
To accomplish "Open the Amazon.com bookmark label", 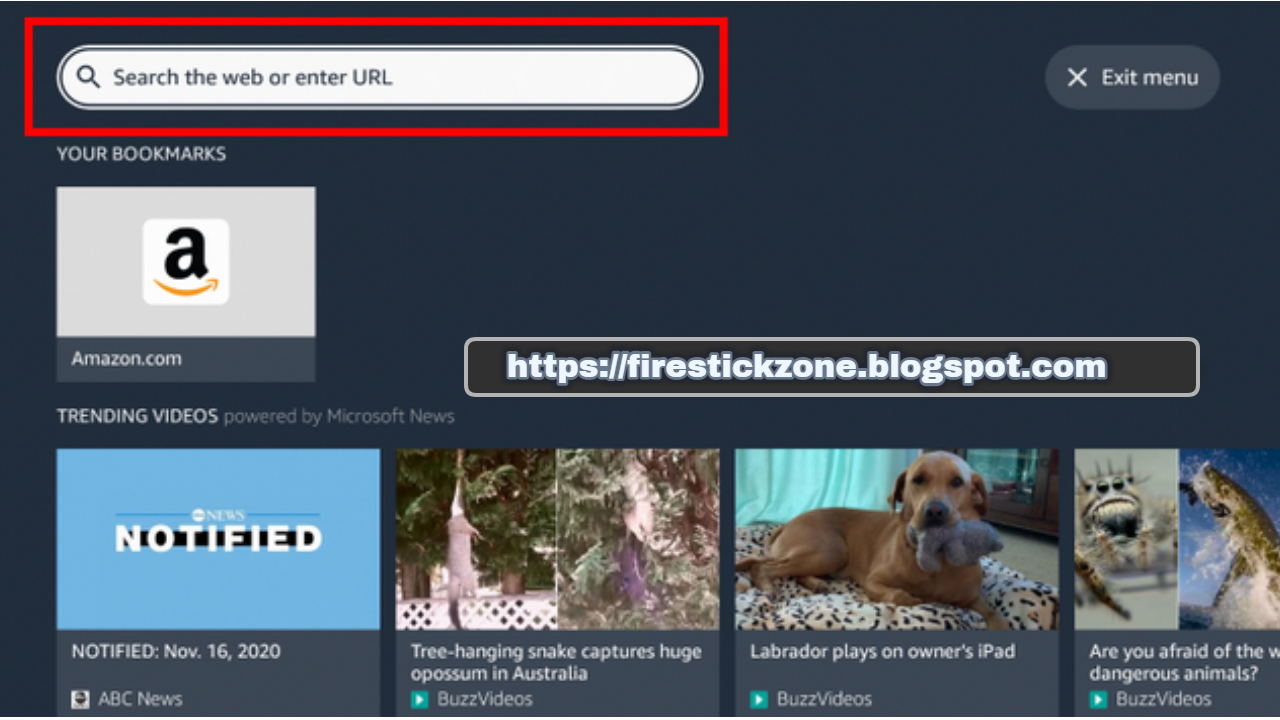I will pyautogui.click(x=127, y=358).
